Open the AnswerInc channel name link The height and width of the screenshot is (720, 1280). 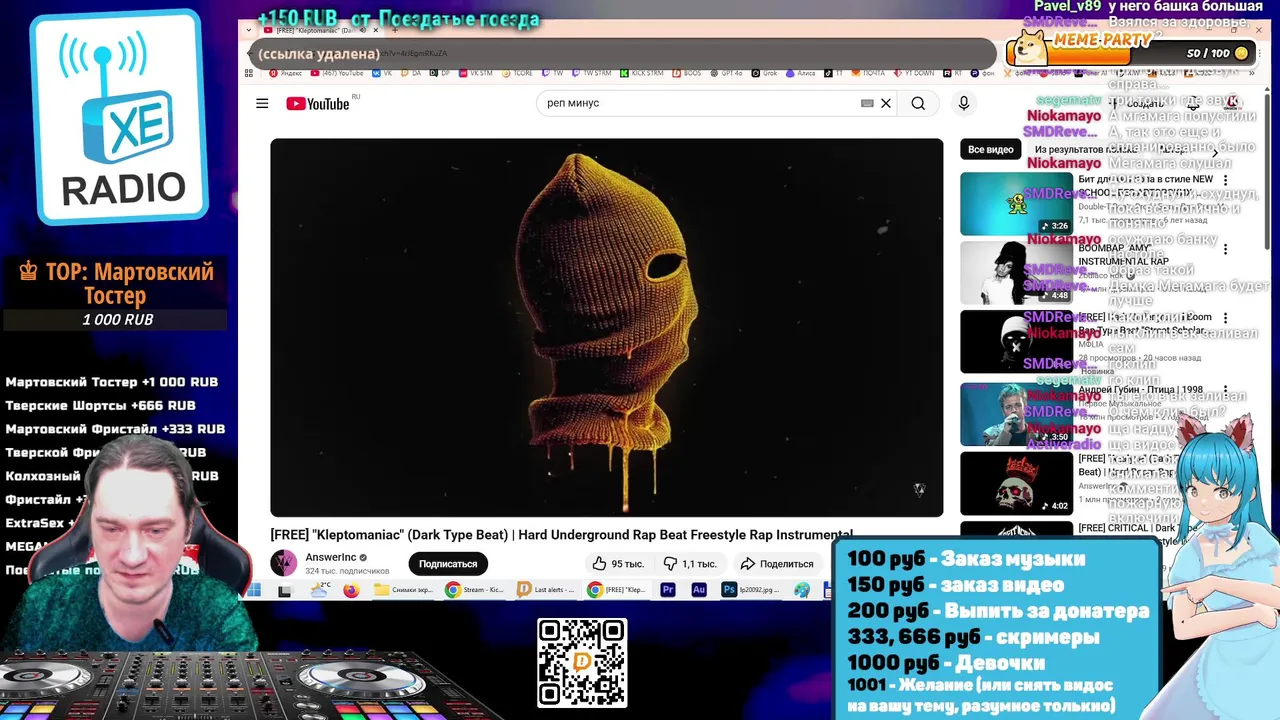tap(331, 557)
